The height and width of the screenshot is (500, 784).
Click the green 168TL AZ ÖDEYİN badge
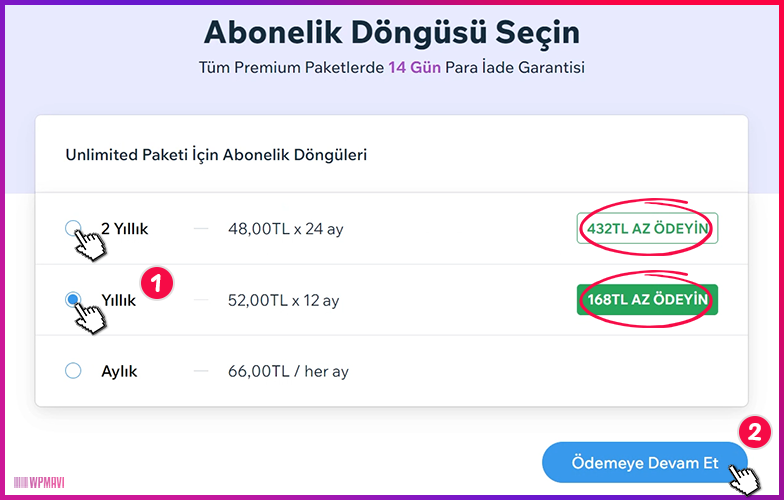(x=648, y=300)
